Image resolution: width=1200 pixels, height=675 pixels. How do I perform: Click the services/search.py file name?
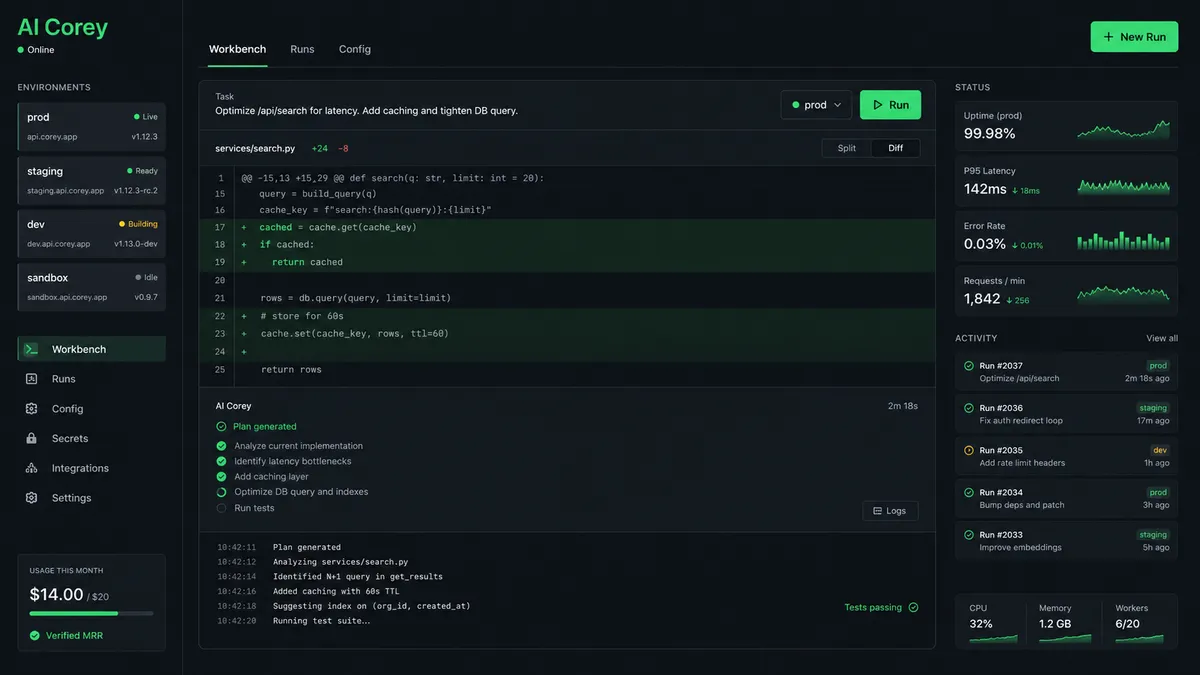pyautogui.click(x=255, y=148)
